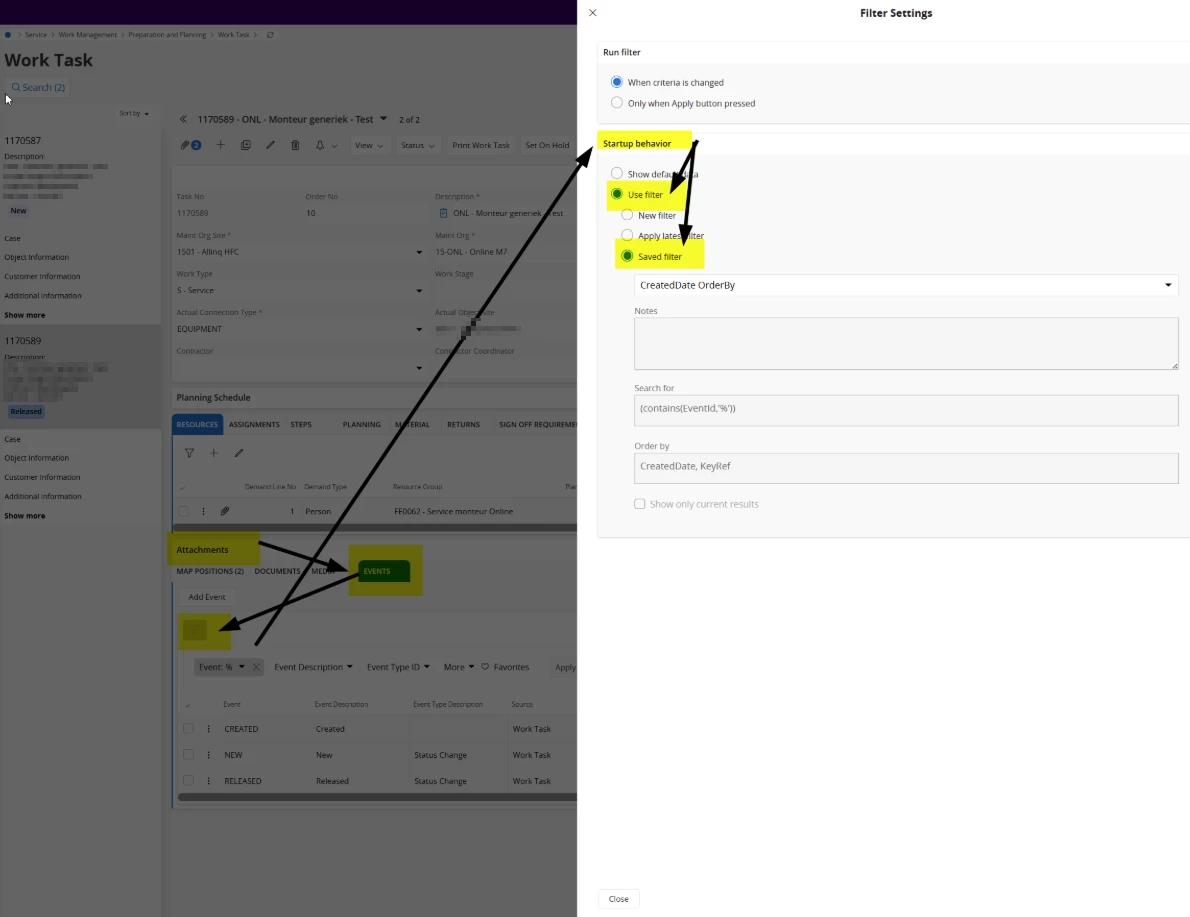Screen dimensions: 1190x917
Task: Open record selector dropdown next to task title
Action: (x=383, y=118)
